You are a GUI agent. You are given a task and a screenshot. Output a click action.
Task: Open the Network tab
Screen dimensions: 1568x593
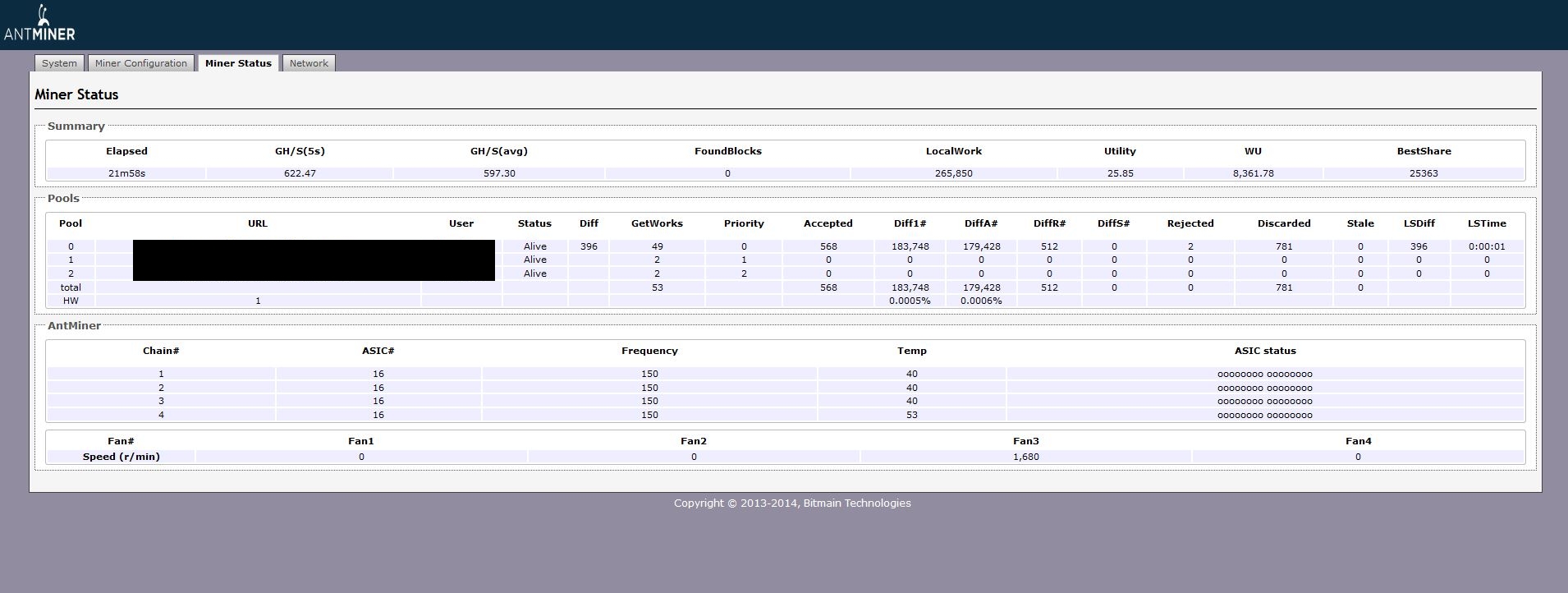309,63
